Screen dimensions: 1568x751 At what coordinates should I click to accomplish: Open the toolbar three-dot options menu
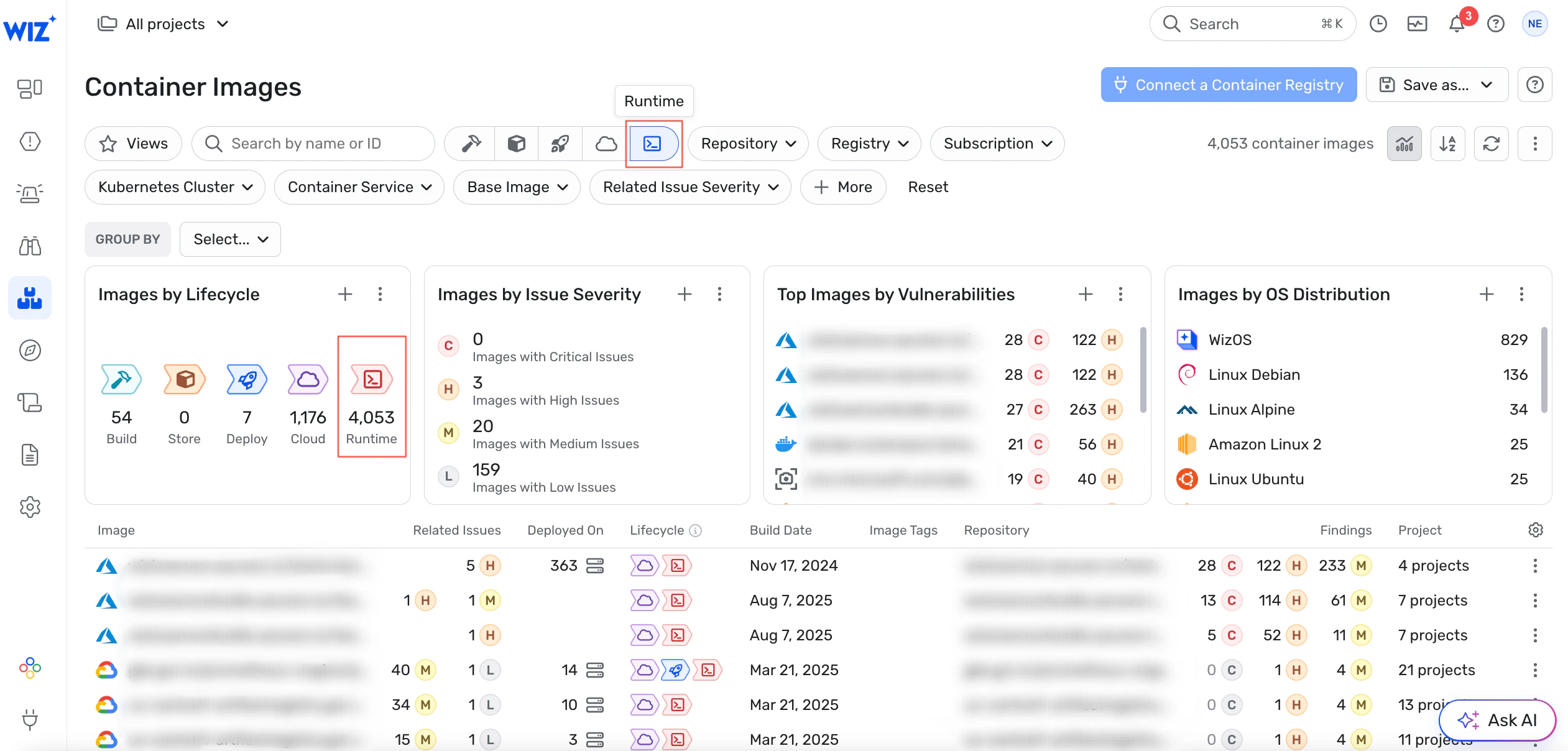(1534, 144)
